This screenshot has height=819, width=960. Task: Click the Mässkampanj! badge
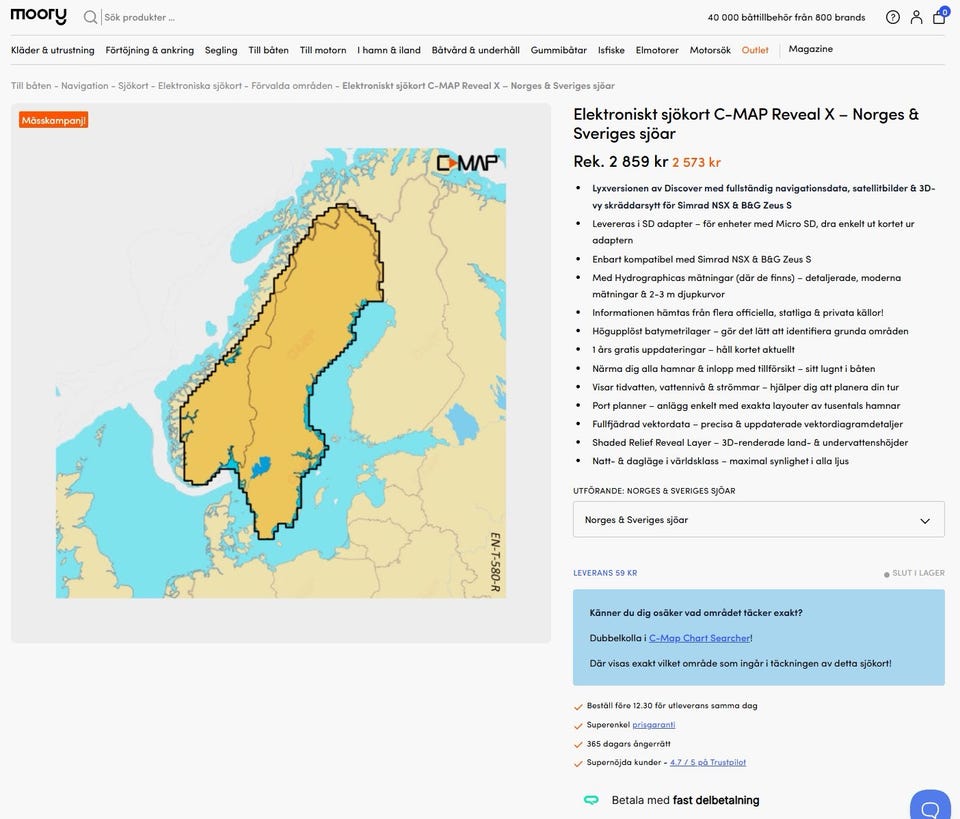pyautogui.click(x=53, y=120)
